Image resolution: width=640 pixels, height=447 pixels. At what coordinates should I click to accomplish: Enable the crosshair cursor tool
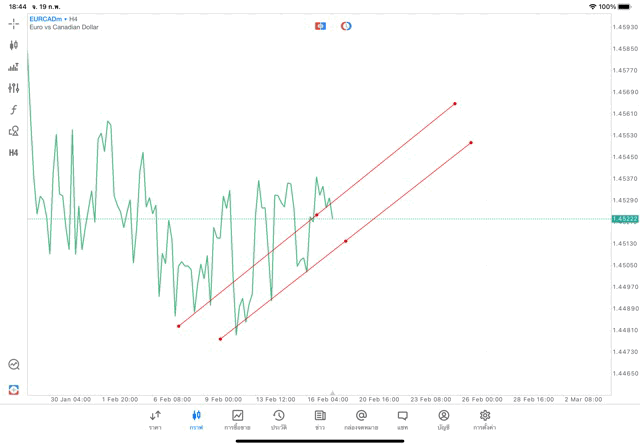[x=14, y=23]
